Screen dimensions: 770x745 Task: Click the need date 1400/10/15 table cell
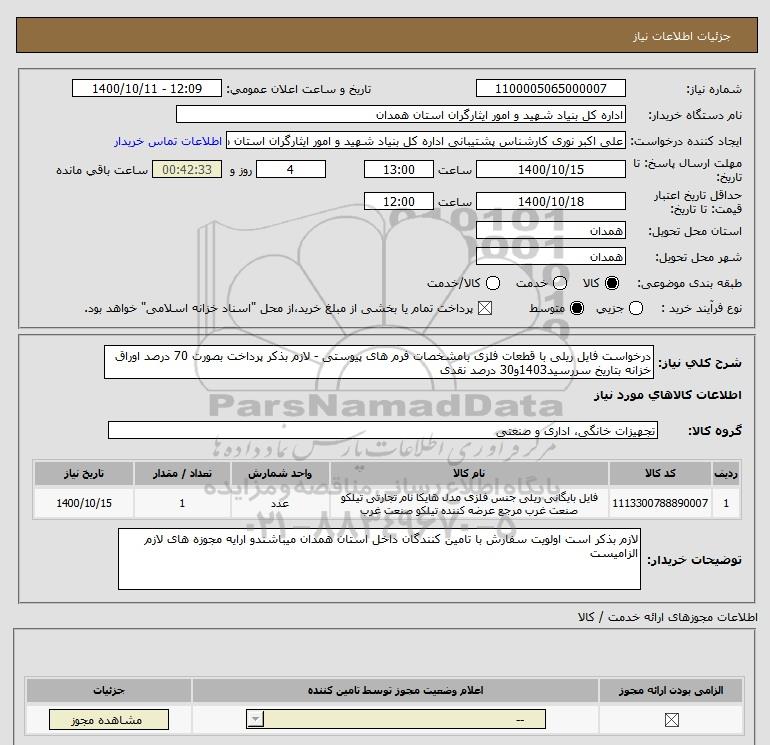pos(84,503)
